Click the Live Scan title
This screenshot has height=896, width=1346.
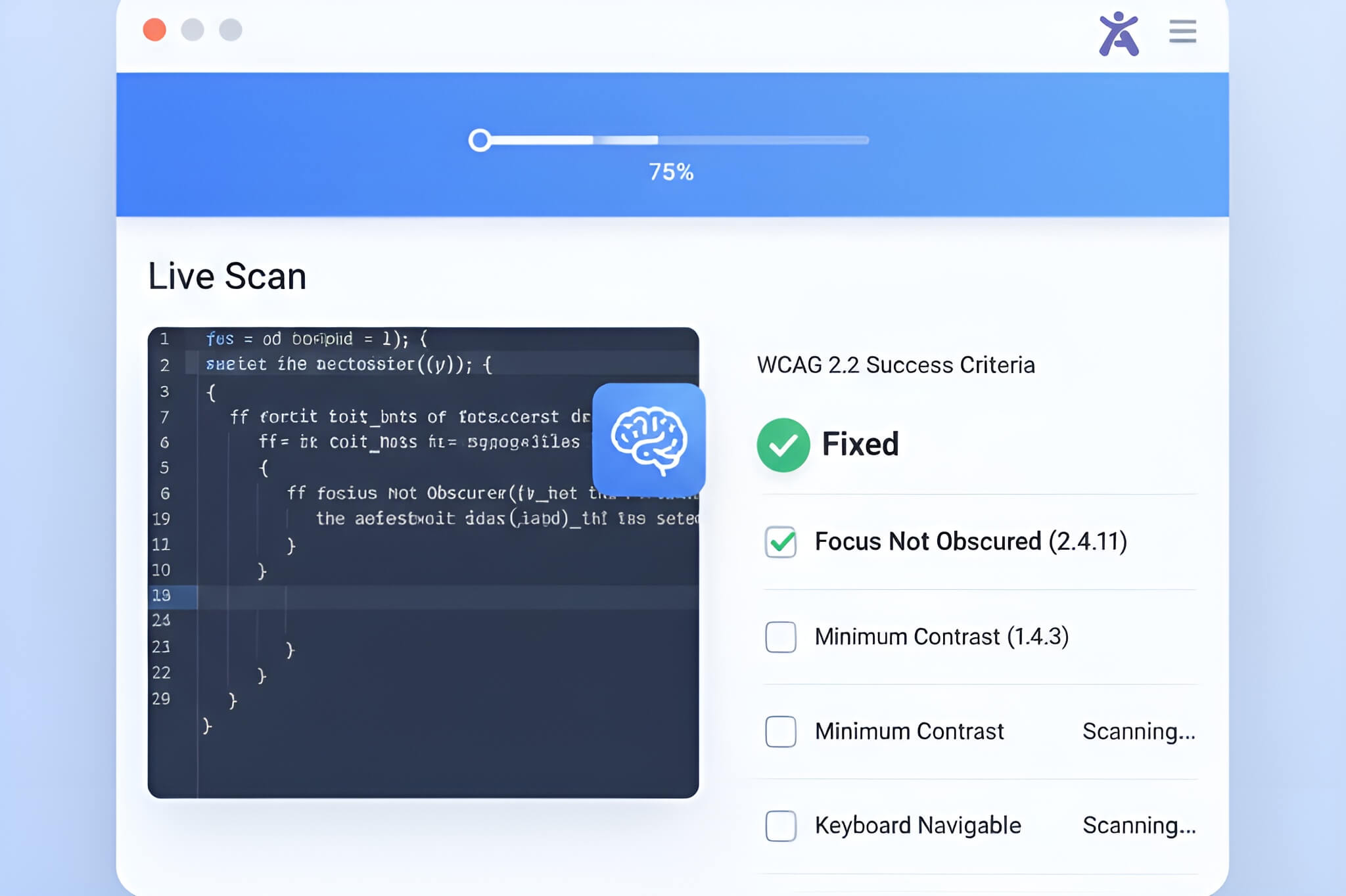click(x=227, y=276)
